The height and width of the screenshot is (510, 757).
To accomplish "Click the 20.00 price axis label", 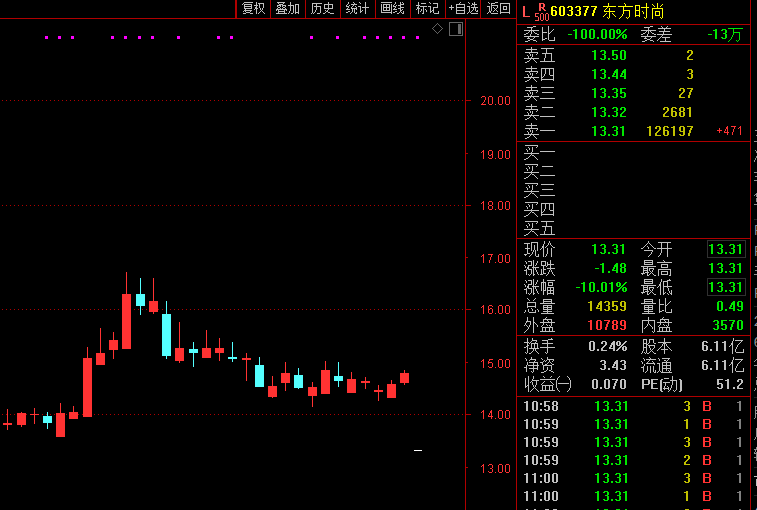I will coord(495,101).
